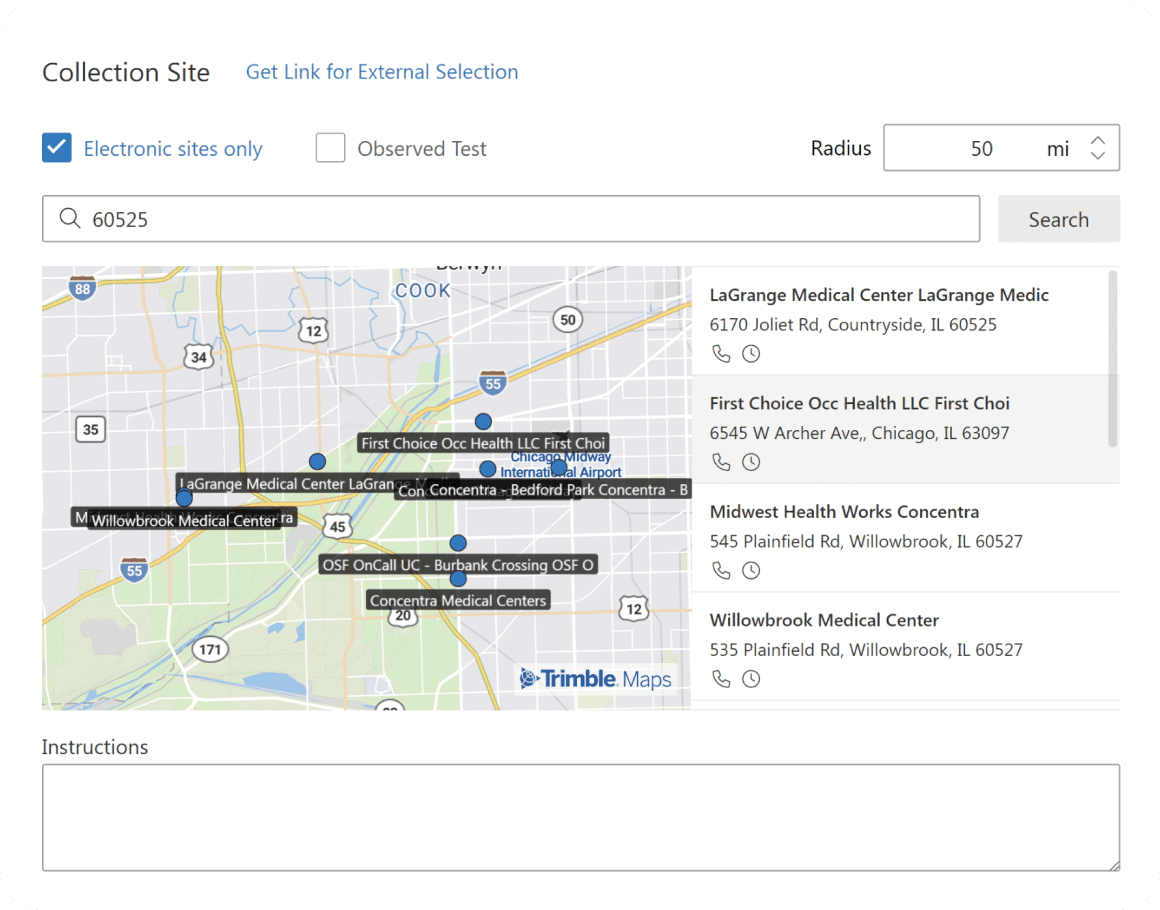
Task: Click the Radius value field
Action: coord(981,148)
